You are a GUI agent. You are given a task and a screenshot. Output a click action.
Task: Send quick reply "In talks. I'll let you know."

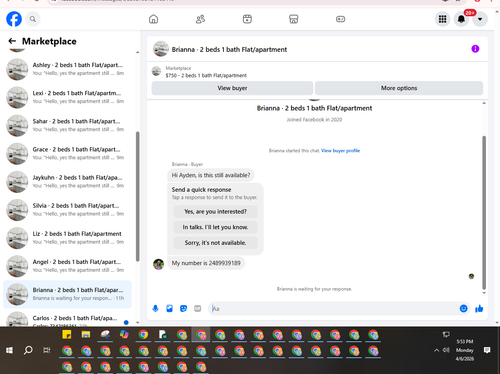click(x=215, y=227)
